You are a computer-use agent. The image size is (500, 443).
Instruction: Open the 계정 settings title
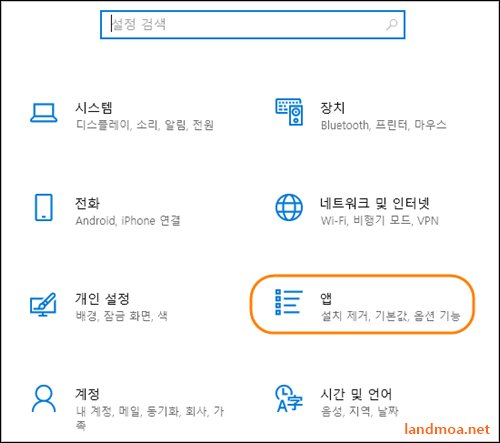pyautogui.click(x=87, y=394)
